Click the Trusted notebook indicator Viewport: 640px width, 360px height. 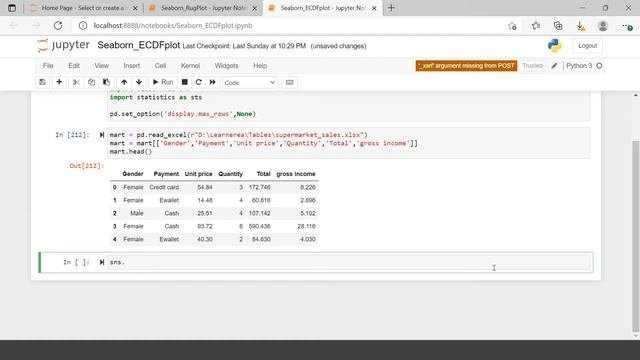tap(532, 66)
